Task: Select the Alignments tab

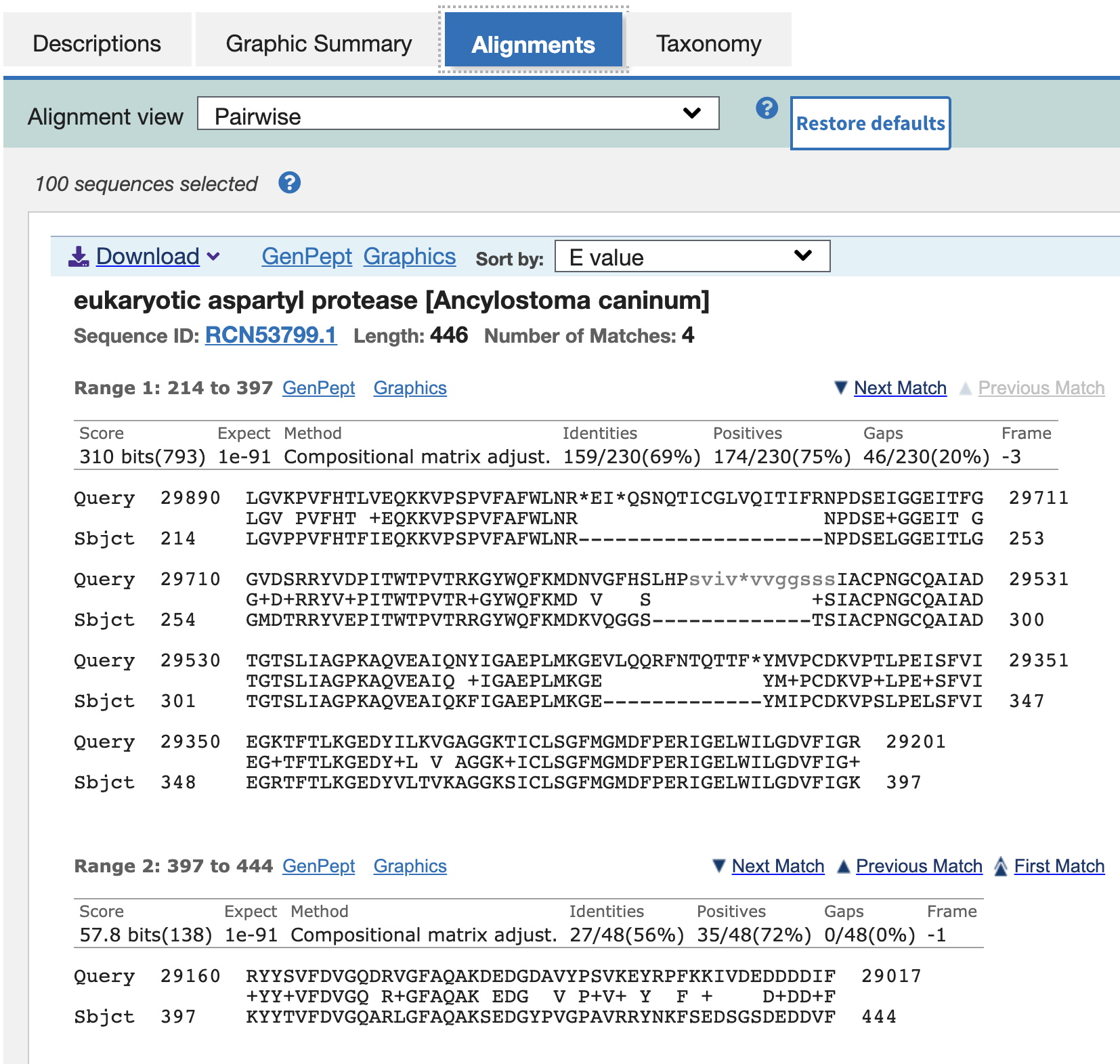Action: coord(533,44)
